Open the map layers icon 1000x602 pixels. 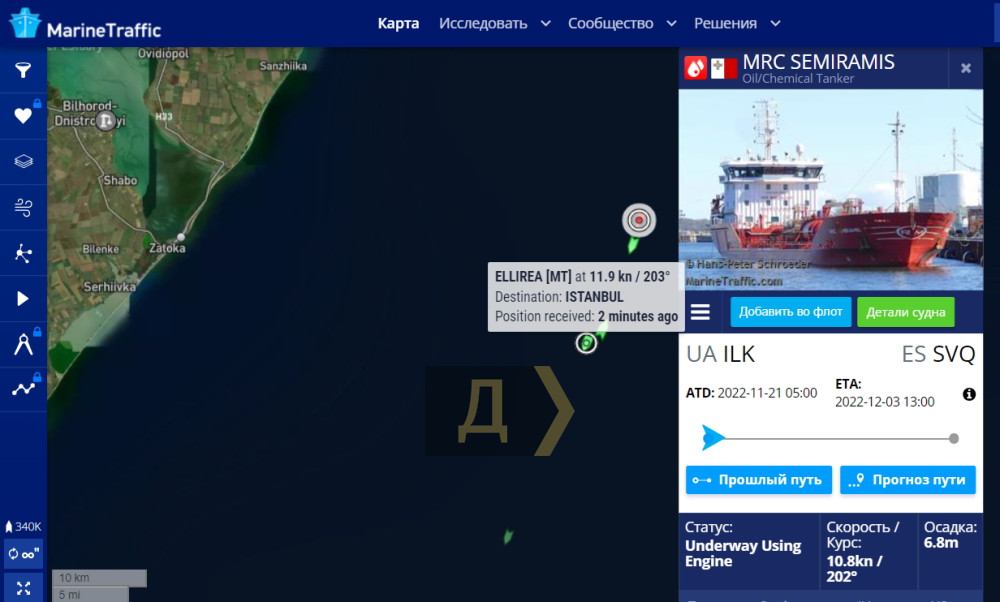pyautogui.click(x=23, y=161)
